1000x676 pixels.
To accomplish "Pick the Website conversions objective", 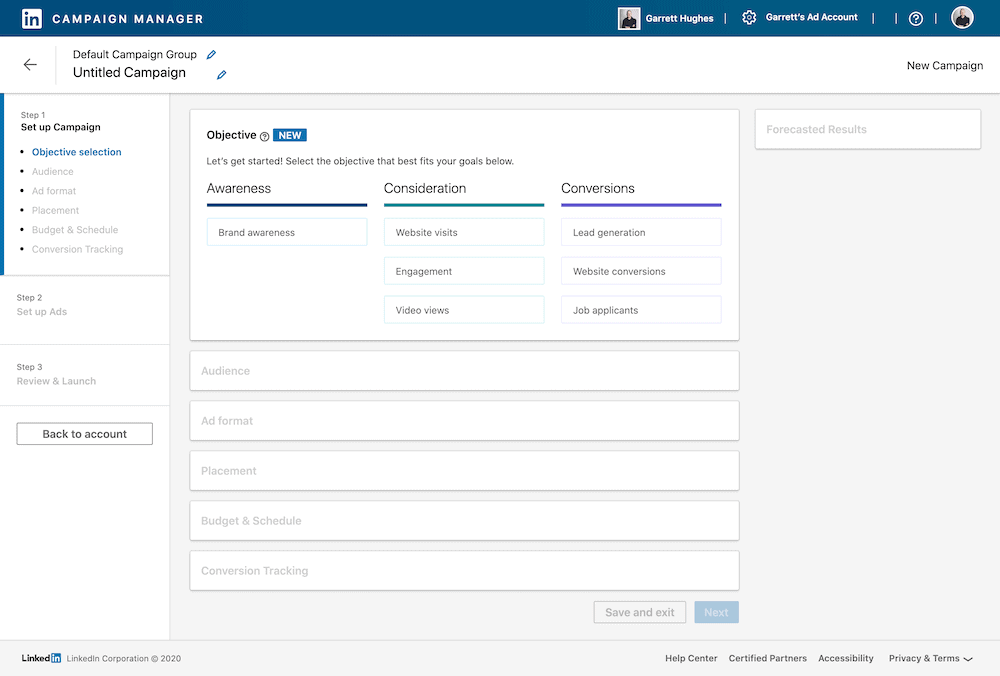I will tap(642, 271).
